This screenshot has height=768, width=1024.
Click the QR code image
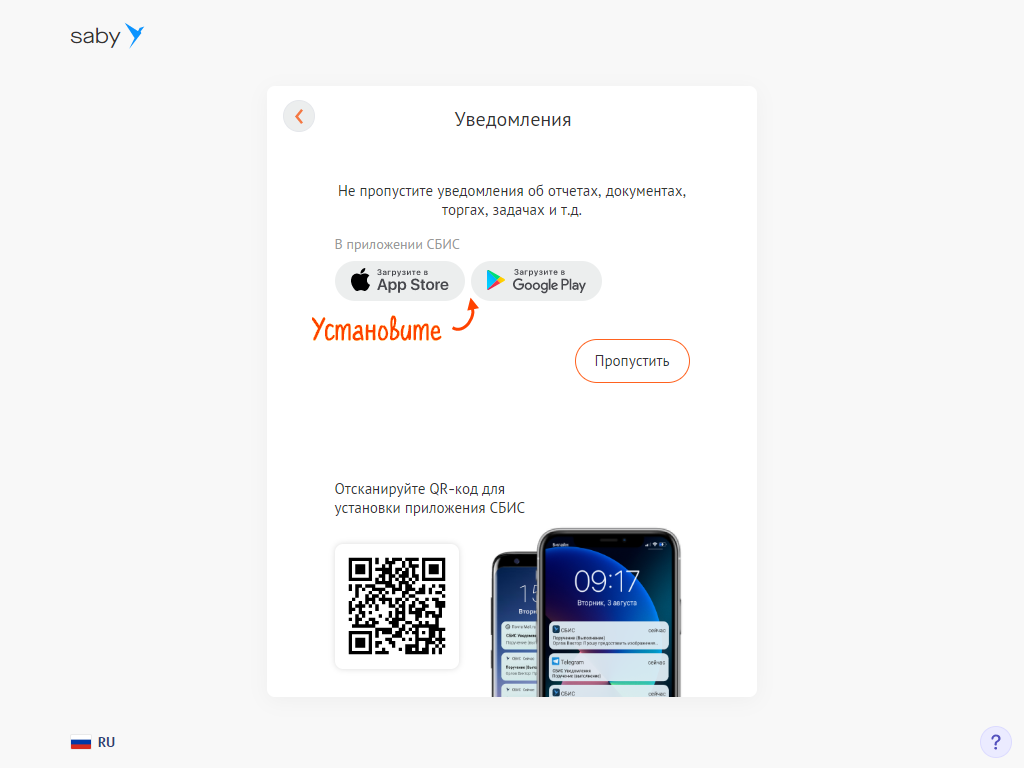coord(397,606)
